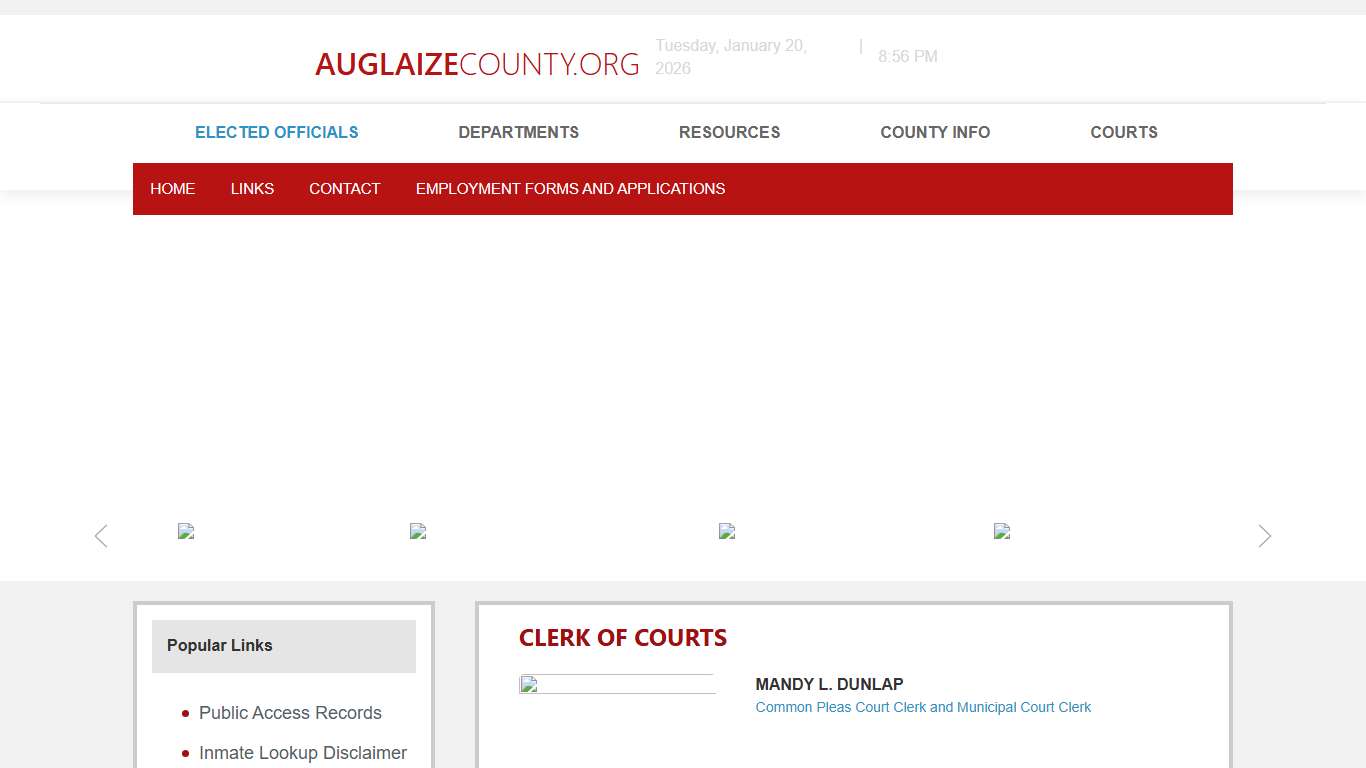Screen dimensions: 1366x768
Task: Click the second carousel image placeholder
Action: tap(418, 531)
